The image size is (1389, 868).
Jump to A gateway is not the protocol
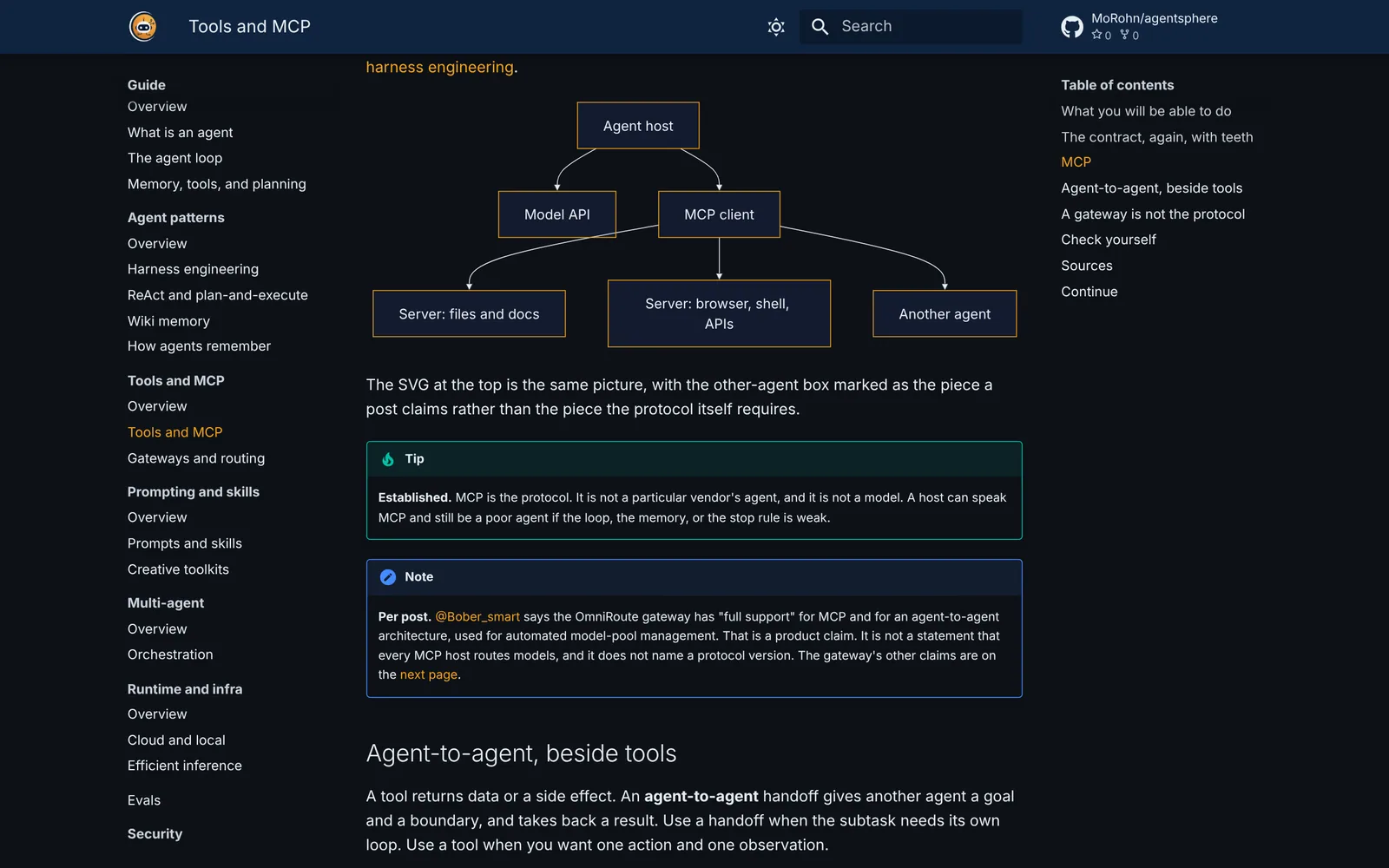[x=1152, y=214]
